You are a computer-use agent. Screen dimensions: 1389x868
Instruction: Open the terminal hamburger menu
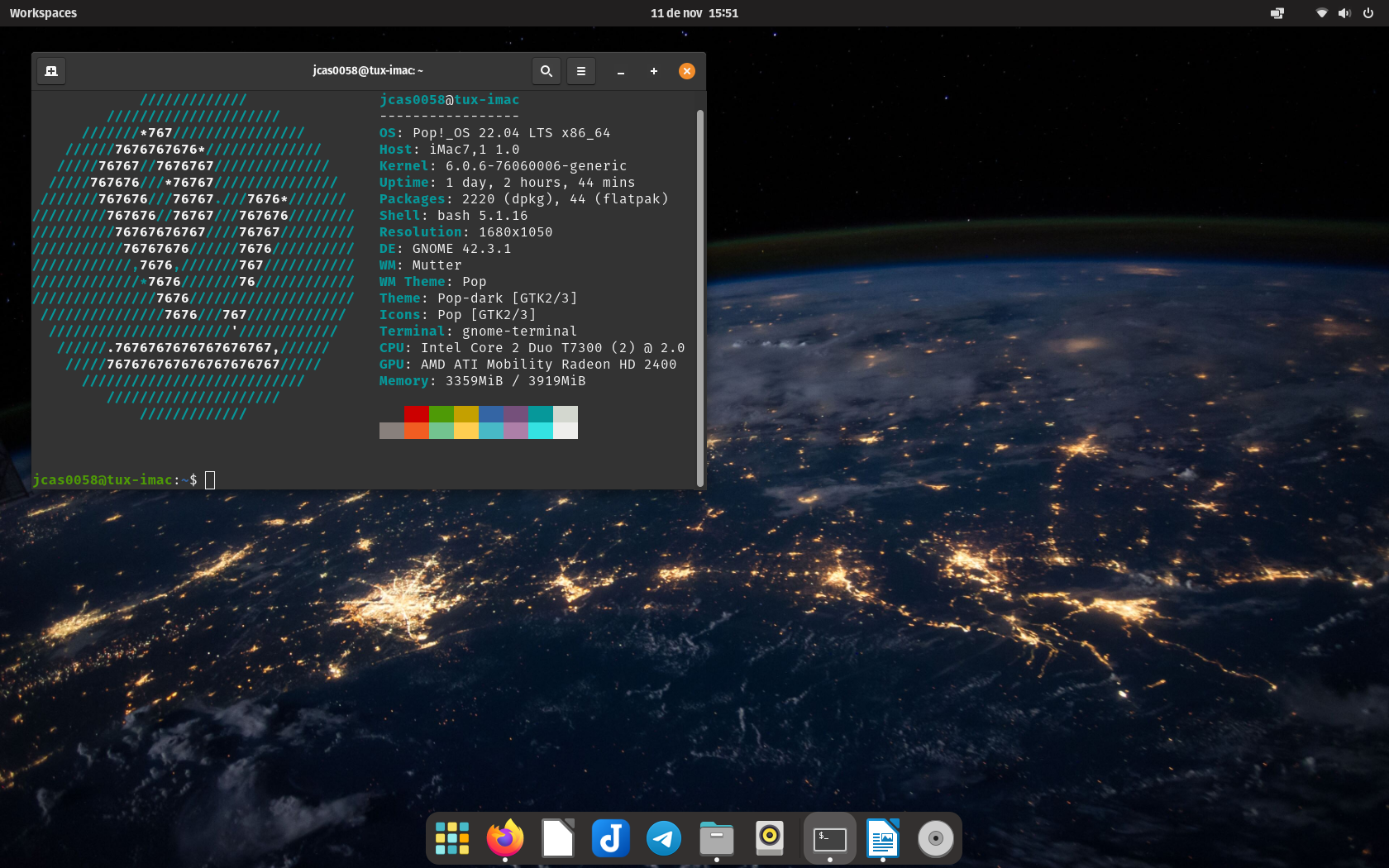pos(581,71)
